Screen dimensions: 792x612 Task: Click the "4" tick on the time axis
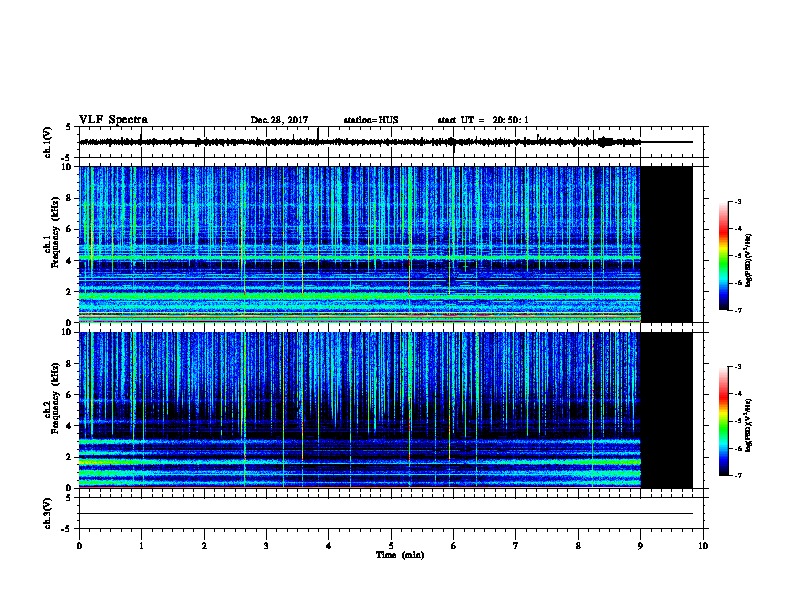point(328,545)
